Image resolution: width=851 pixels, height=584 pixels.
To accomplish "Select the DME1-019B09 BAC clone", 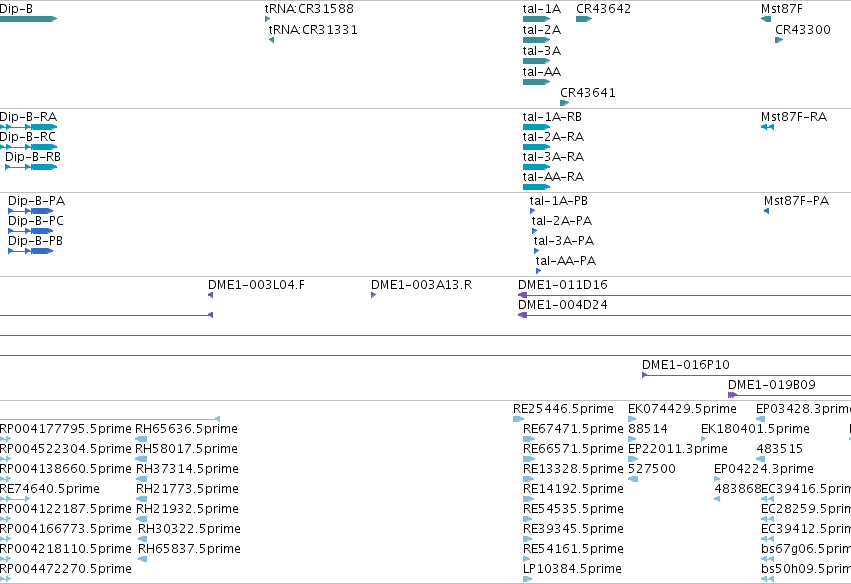I will click(789, 395).
